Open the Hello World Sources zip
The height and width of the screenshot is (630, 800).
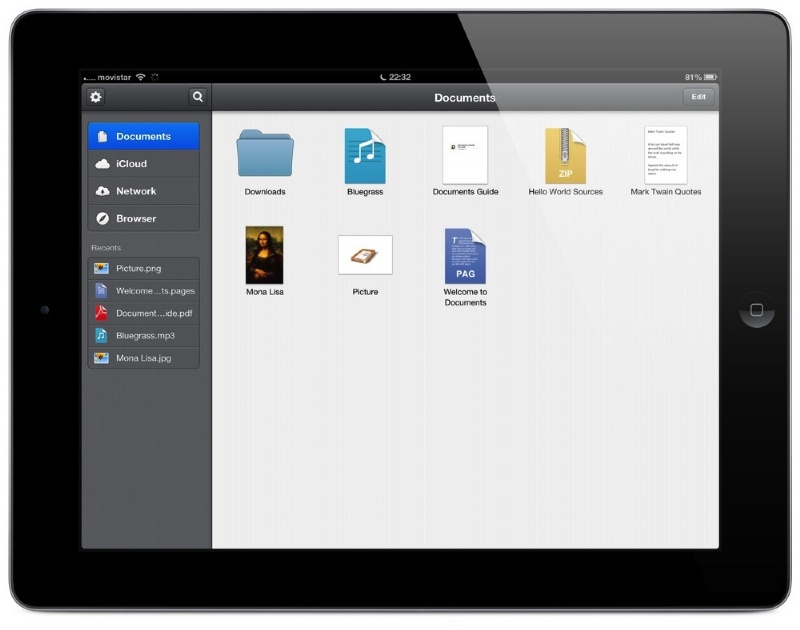(565, 156)
